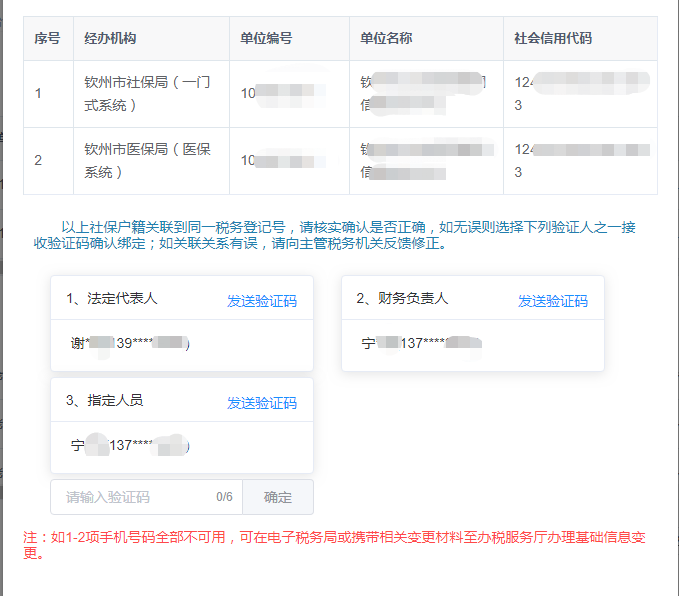Image resolution: width=679 pixels, height=596 pixels.
Task: Click the masked phone number starting with 谢
Action: pyautogui.click(x=130, y=344)
